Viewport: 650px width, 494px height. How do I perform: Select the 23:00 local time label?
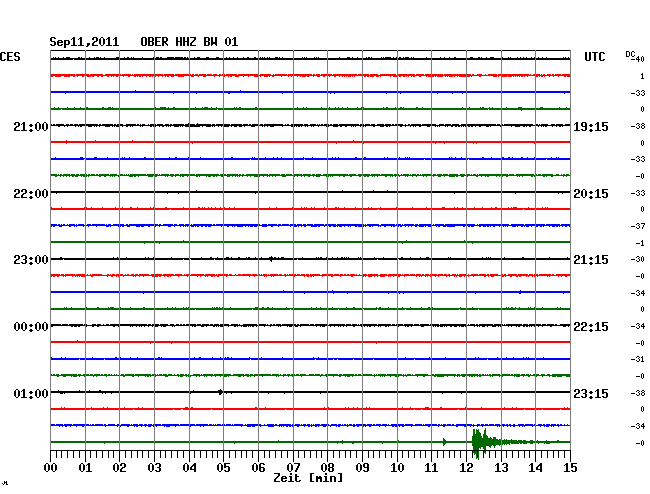[x=31, y=260]
